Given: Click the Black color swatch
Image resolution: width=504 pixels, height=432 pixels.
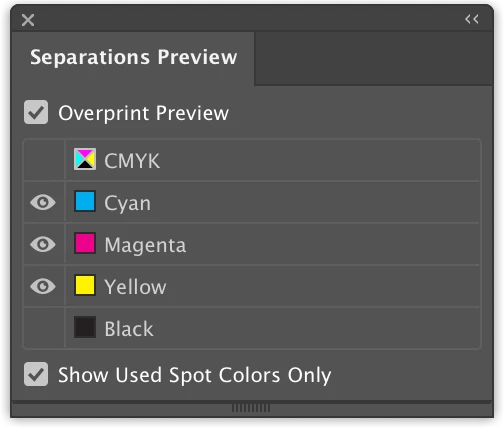Looking at the screenshot, I should (85, 327).
